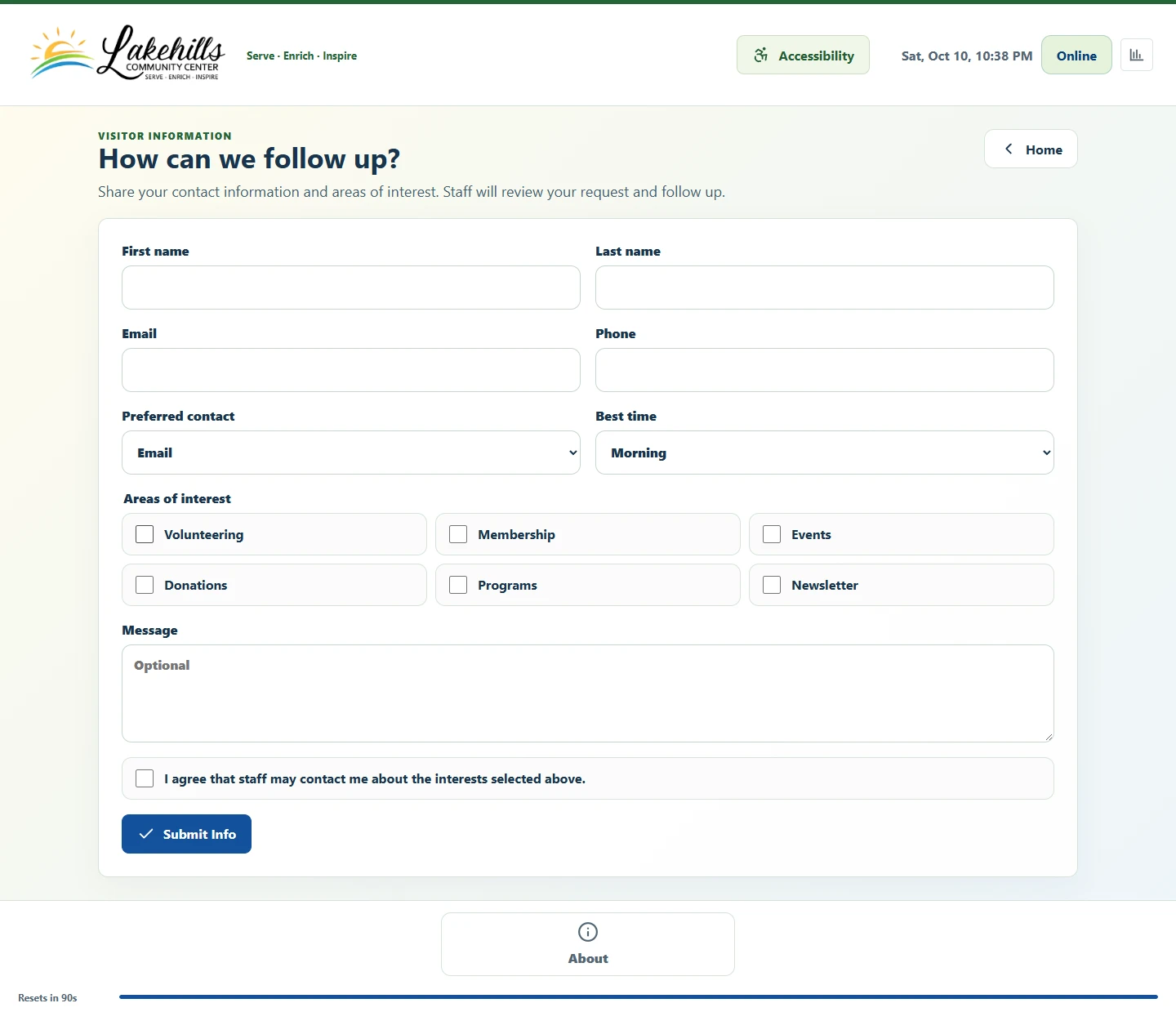The width and height of the screenshot is (1176, 1012).
Task: Click the 'Serve · Enrich · Inspire' tagline
Action: pyautogui.click(x=301, y=56)
